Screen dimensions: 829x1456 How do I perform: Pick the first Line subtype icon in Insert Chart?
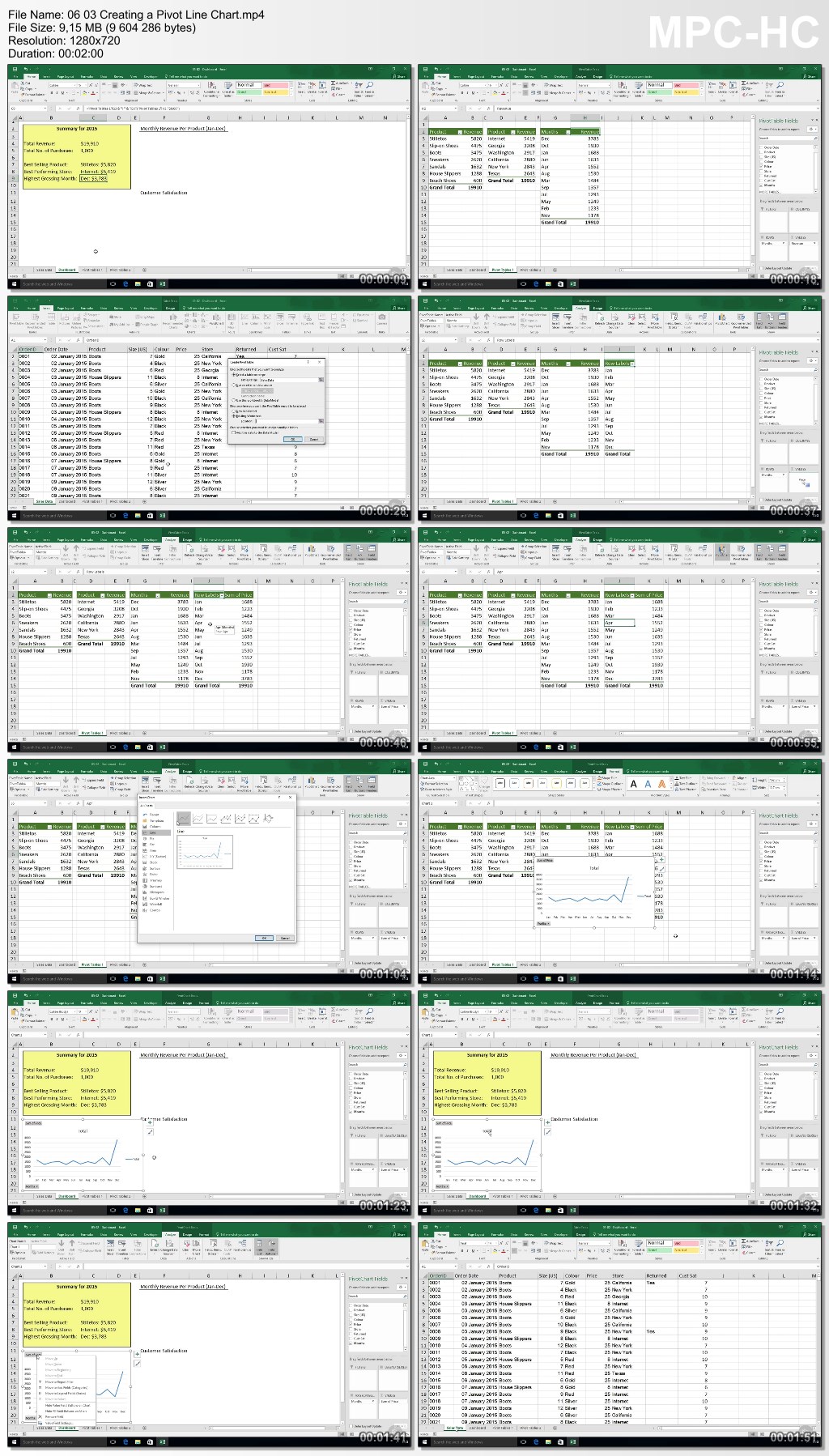click(x=184, y=819)
